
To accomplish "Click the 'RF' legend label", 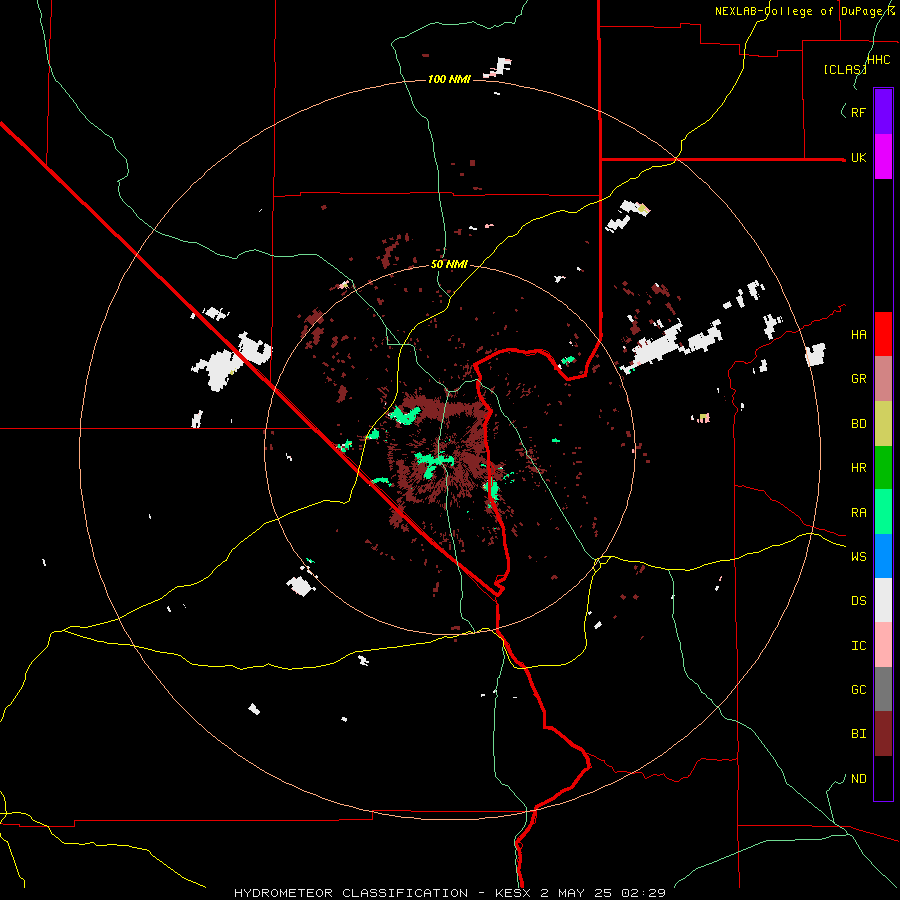I will [x=858, y=112].
